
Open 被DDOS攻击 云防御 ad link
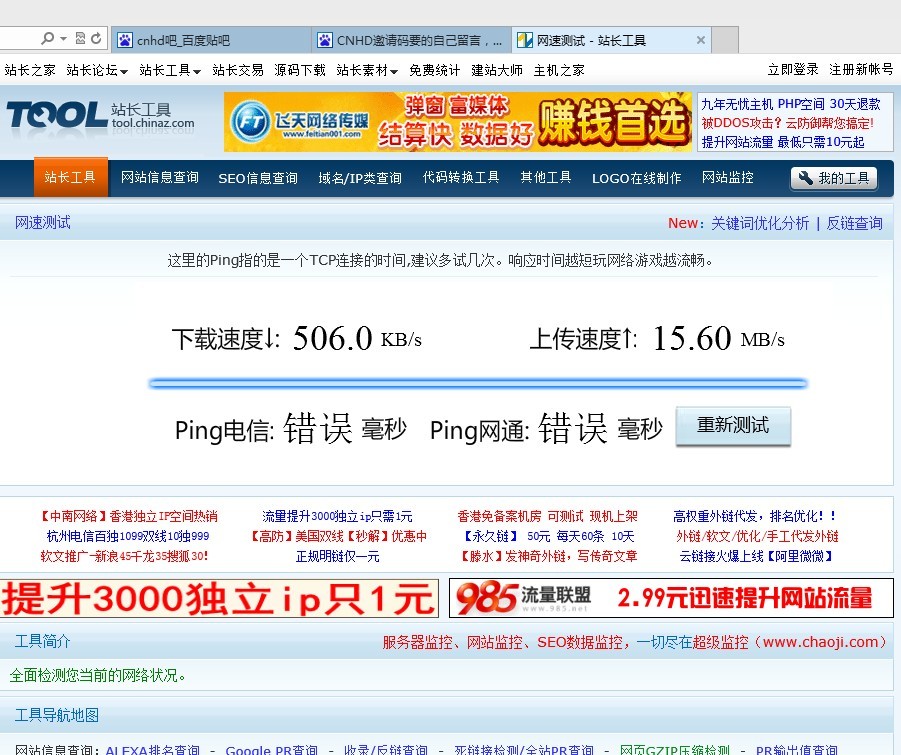click(787, 123)
